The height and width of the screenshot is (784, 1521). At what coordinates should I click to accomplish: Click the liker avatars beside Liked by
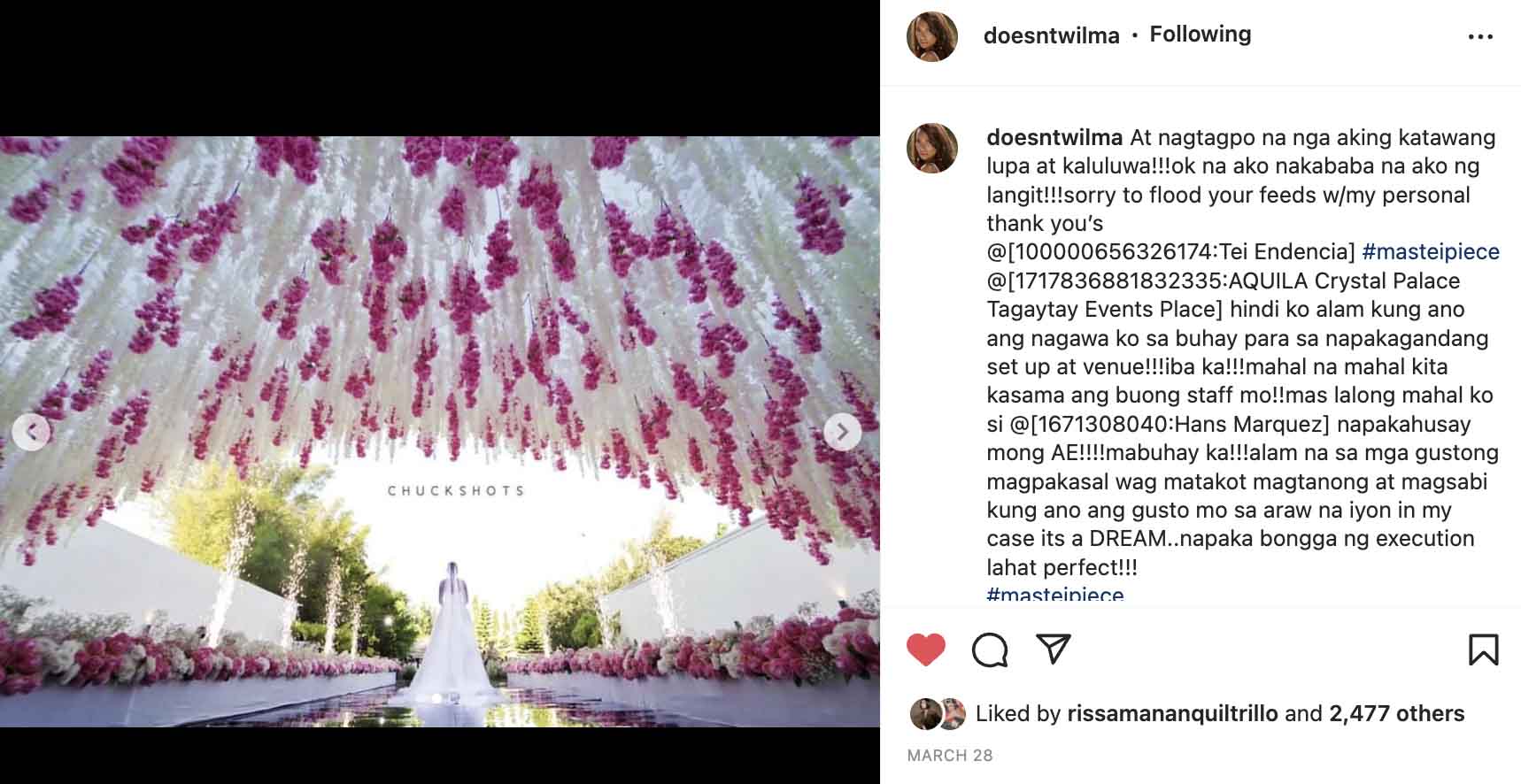pyautogui.click(x=938, y=714)
